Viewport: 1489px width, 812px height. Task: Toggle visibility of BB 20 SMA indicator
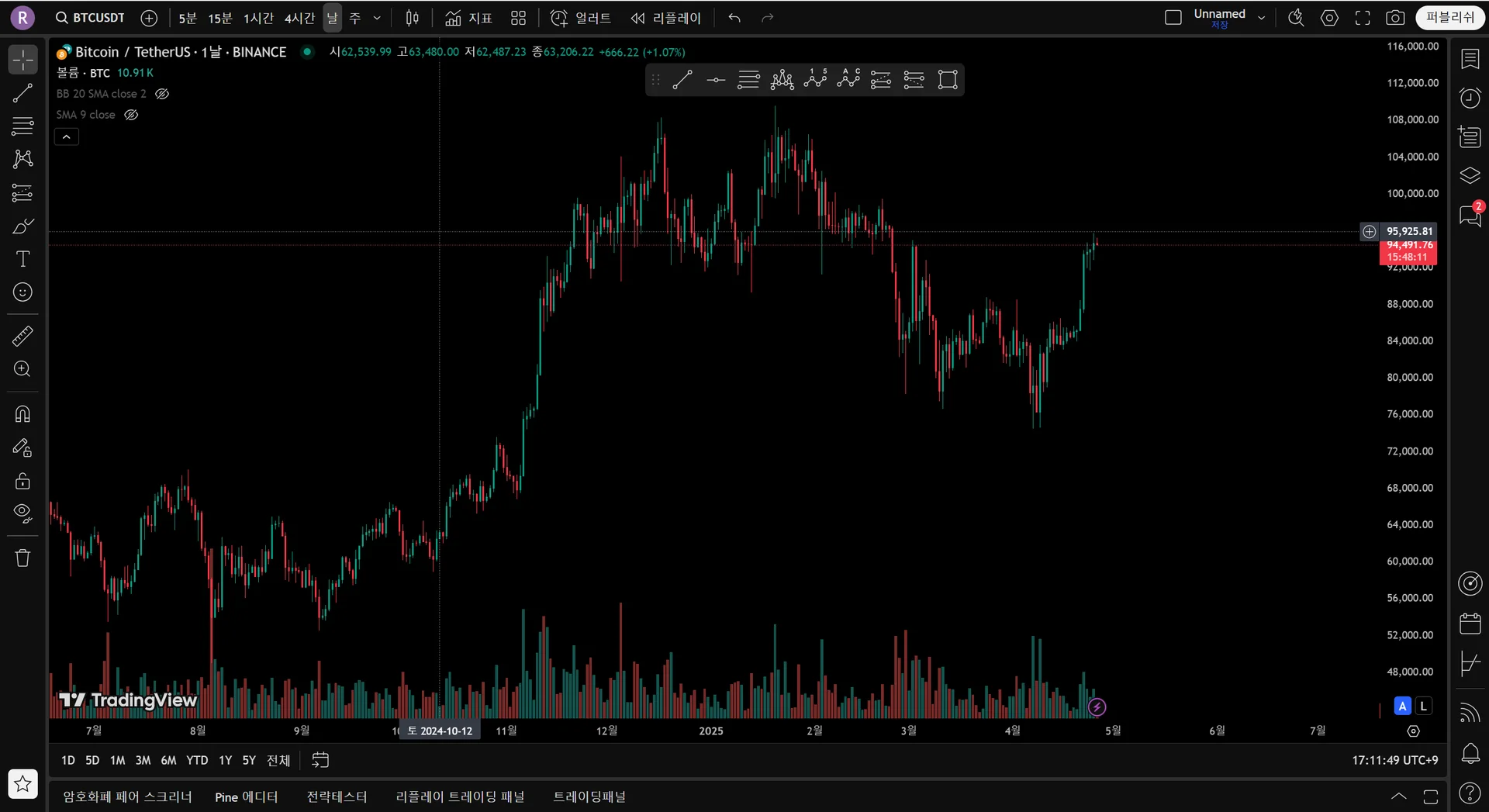[162, 94]
